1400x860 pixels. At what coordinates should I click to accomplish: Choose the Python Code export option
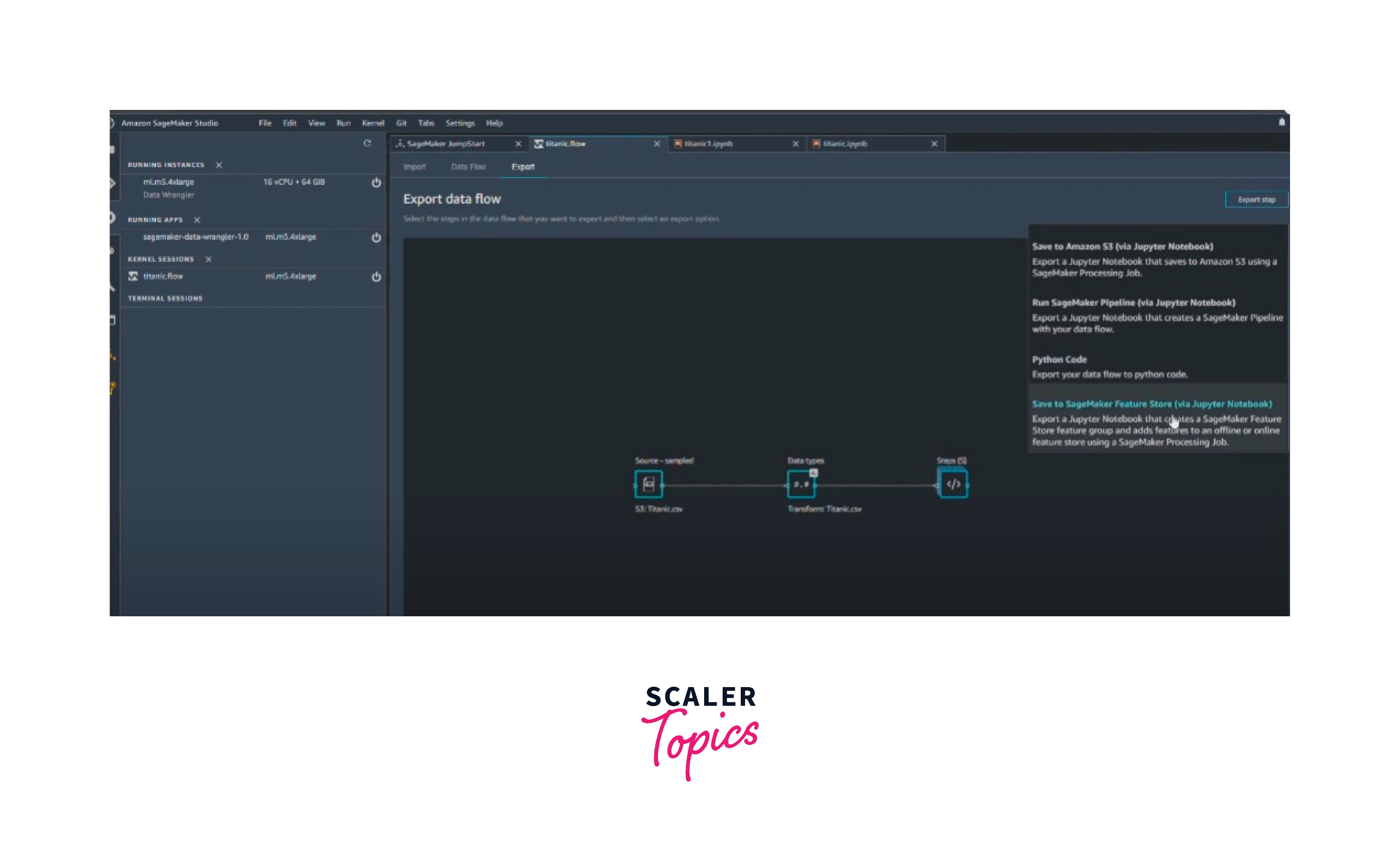(1059, 359)
